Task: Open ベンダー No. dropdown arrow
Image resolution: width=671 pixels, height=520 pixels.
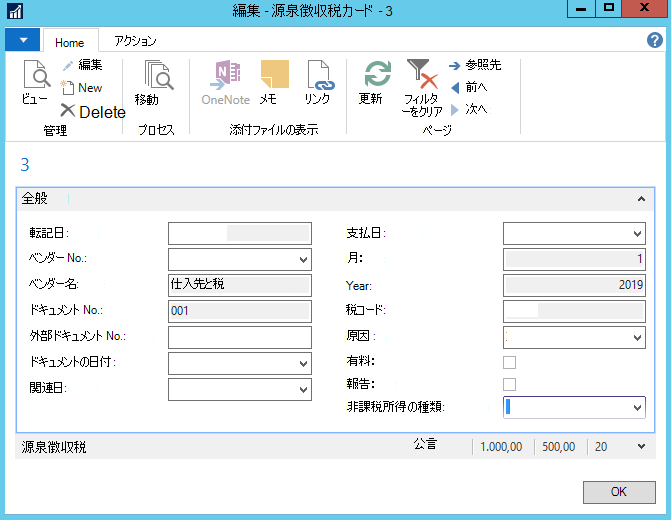Action: pos(303,259)
